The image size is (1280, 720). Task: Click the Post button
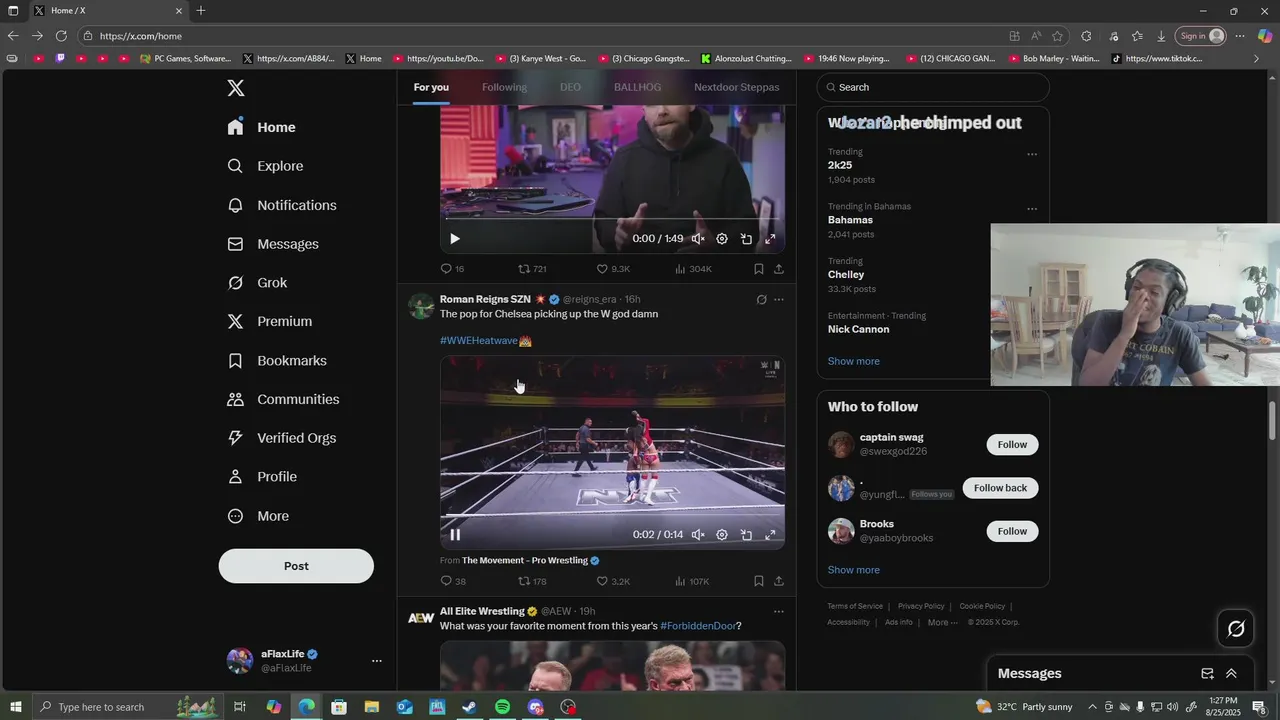[296, 566]
